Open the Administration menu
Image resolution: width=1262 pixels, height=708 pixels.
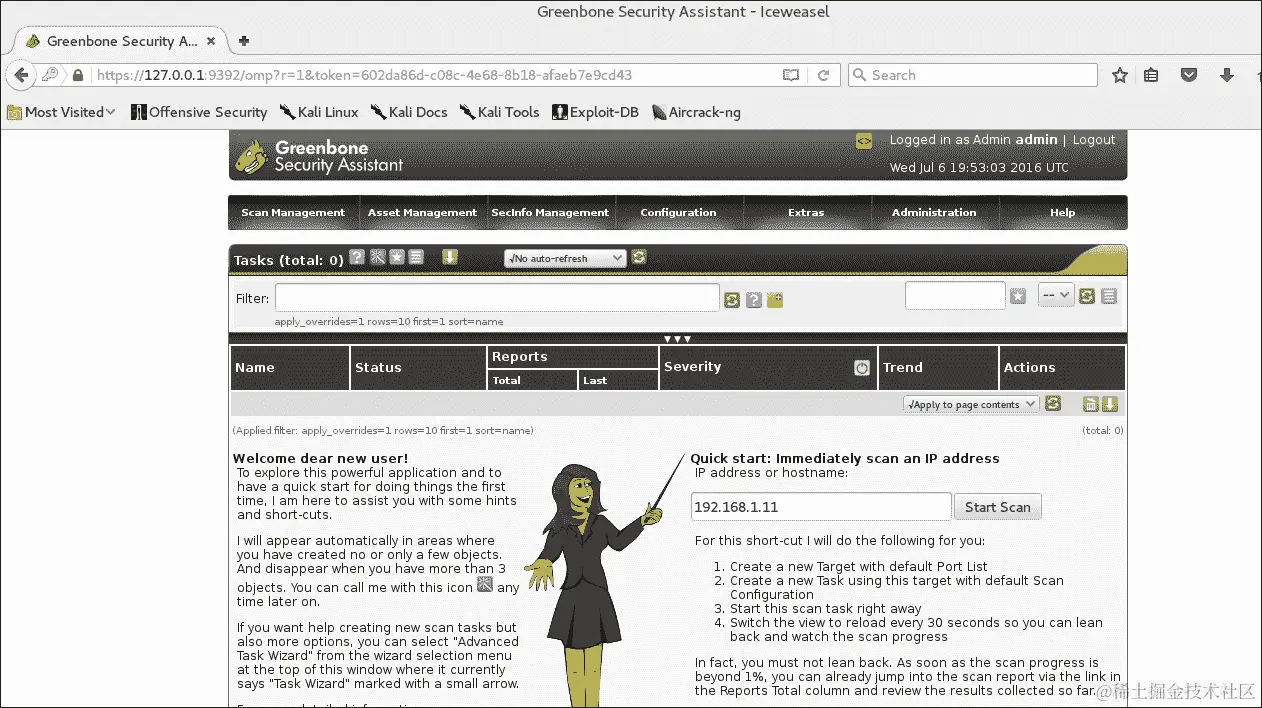tap(934, 212)
